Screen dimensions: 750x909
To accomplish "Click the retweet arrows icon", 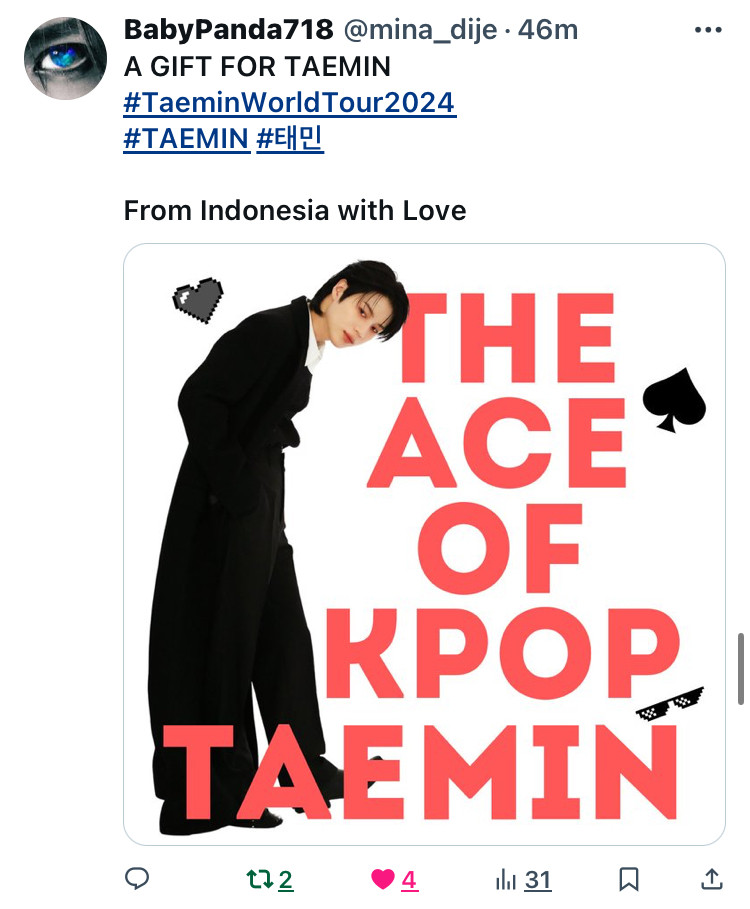I will click(260, 880).
